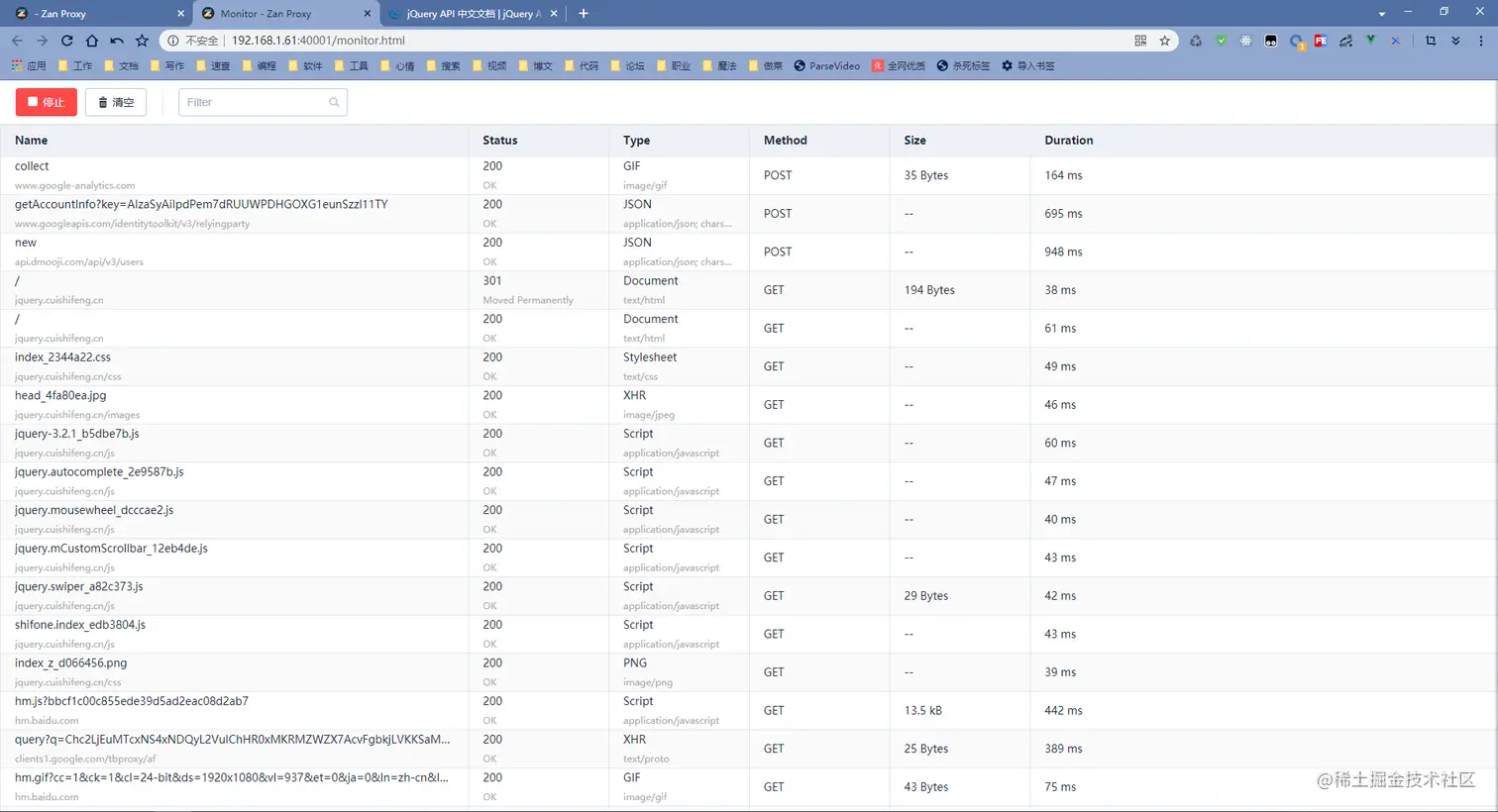Screen dimensions: 1498x812
Task: Open the ParseVideo bookmark
Action: pyautogui.click(x=826, y=65)
